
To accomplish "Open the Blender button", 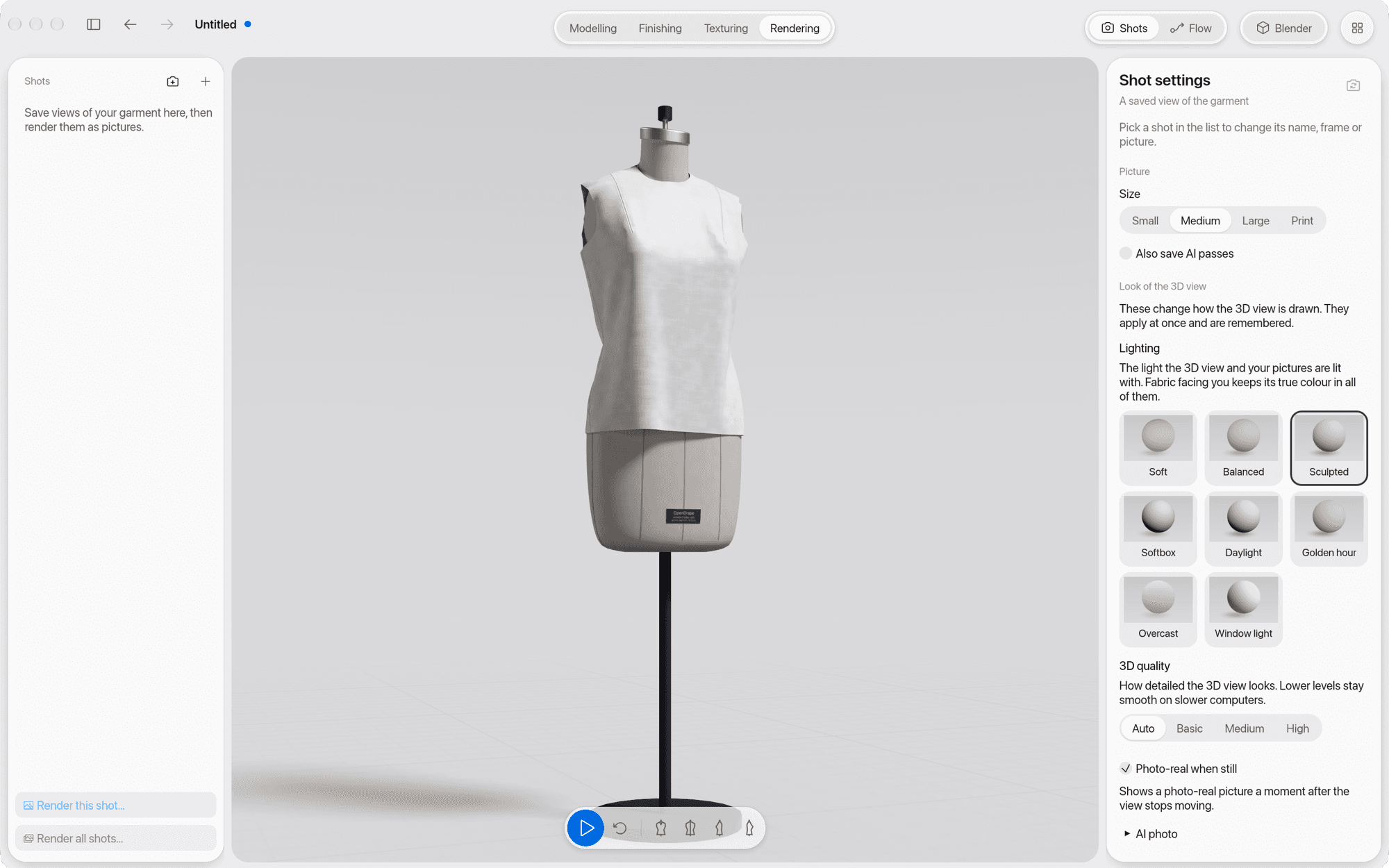I will [x=1283, y=28].
